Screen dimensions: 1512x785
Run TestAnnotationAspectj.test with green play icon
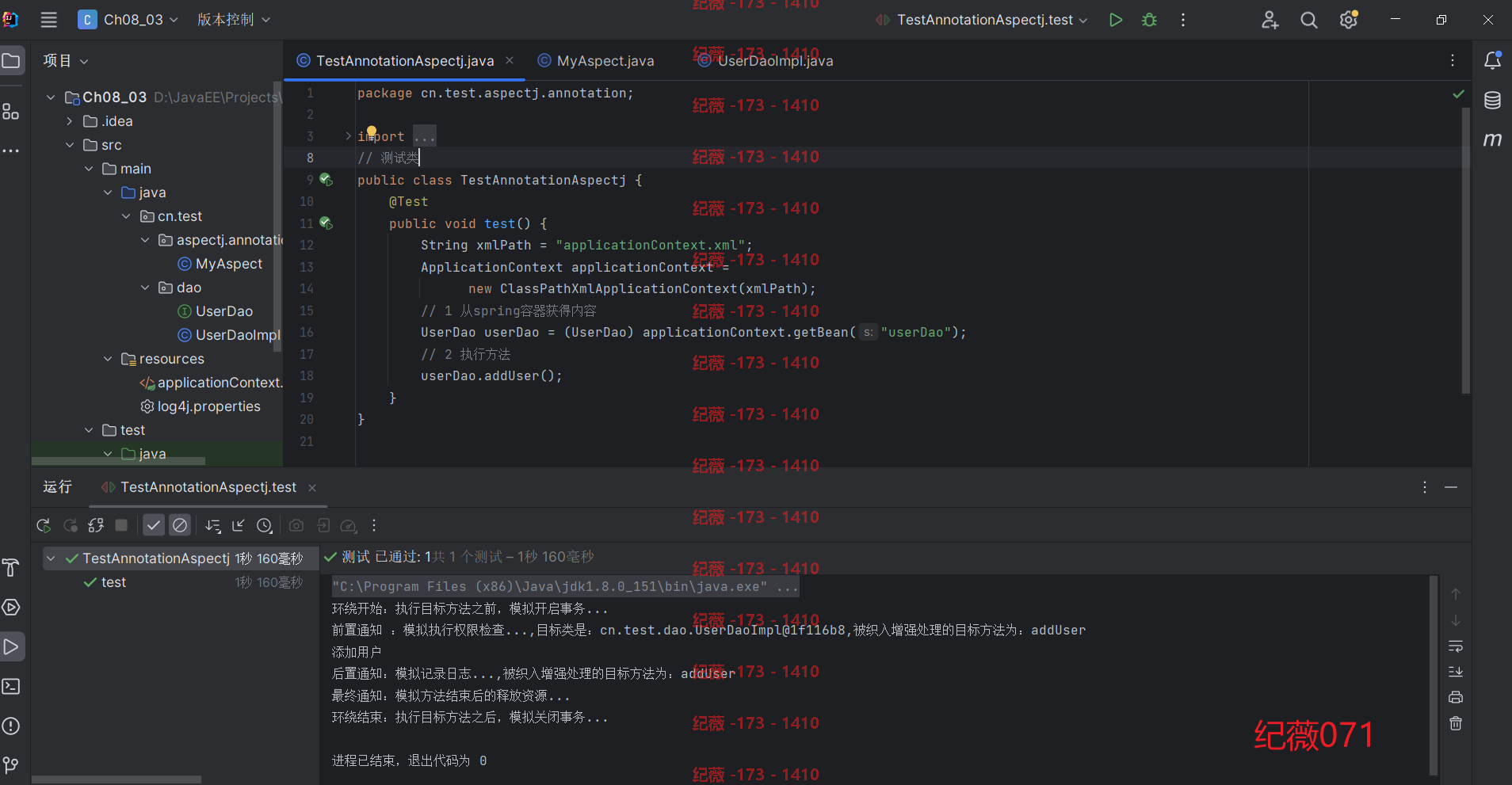(1116, 20)
